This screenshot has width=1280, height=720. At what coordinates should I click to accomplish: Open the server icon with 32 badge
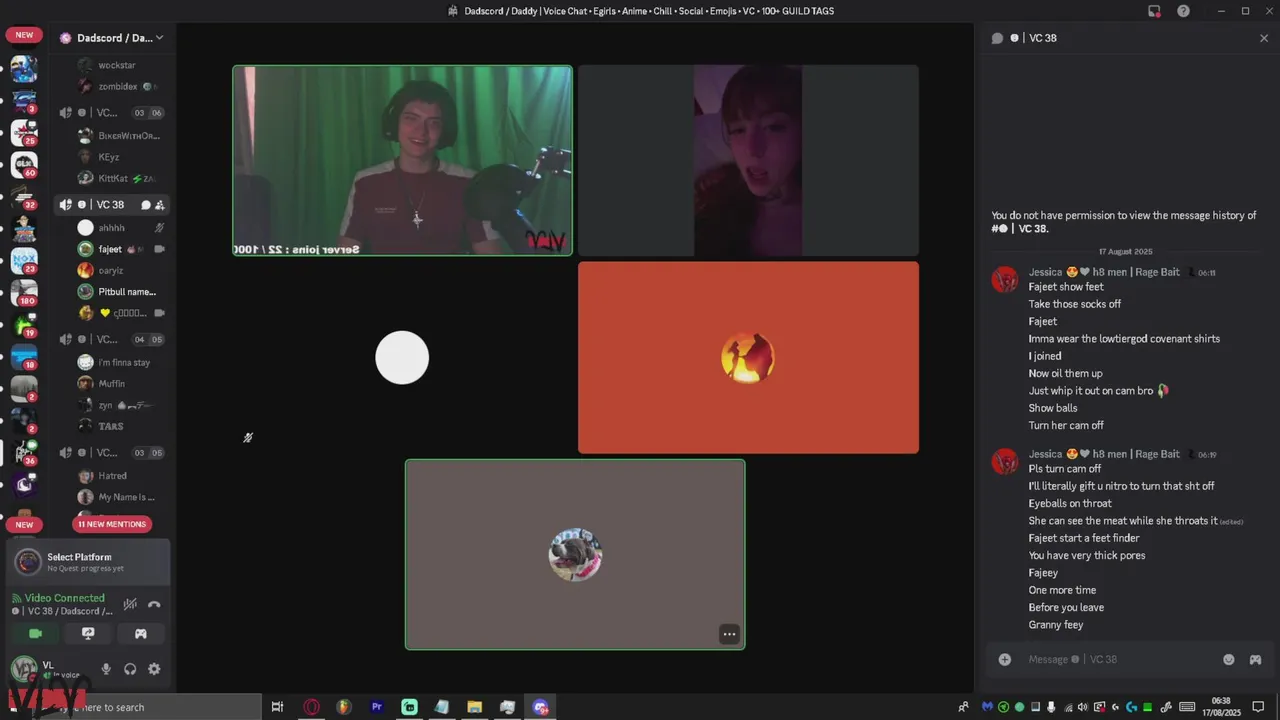pos(24,196)
